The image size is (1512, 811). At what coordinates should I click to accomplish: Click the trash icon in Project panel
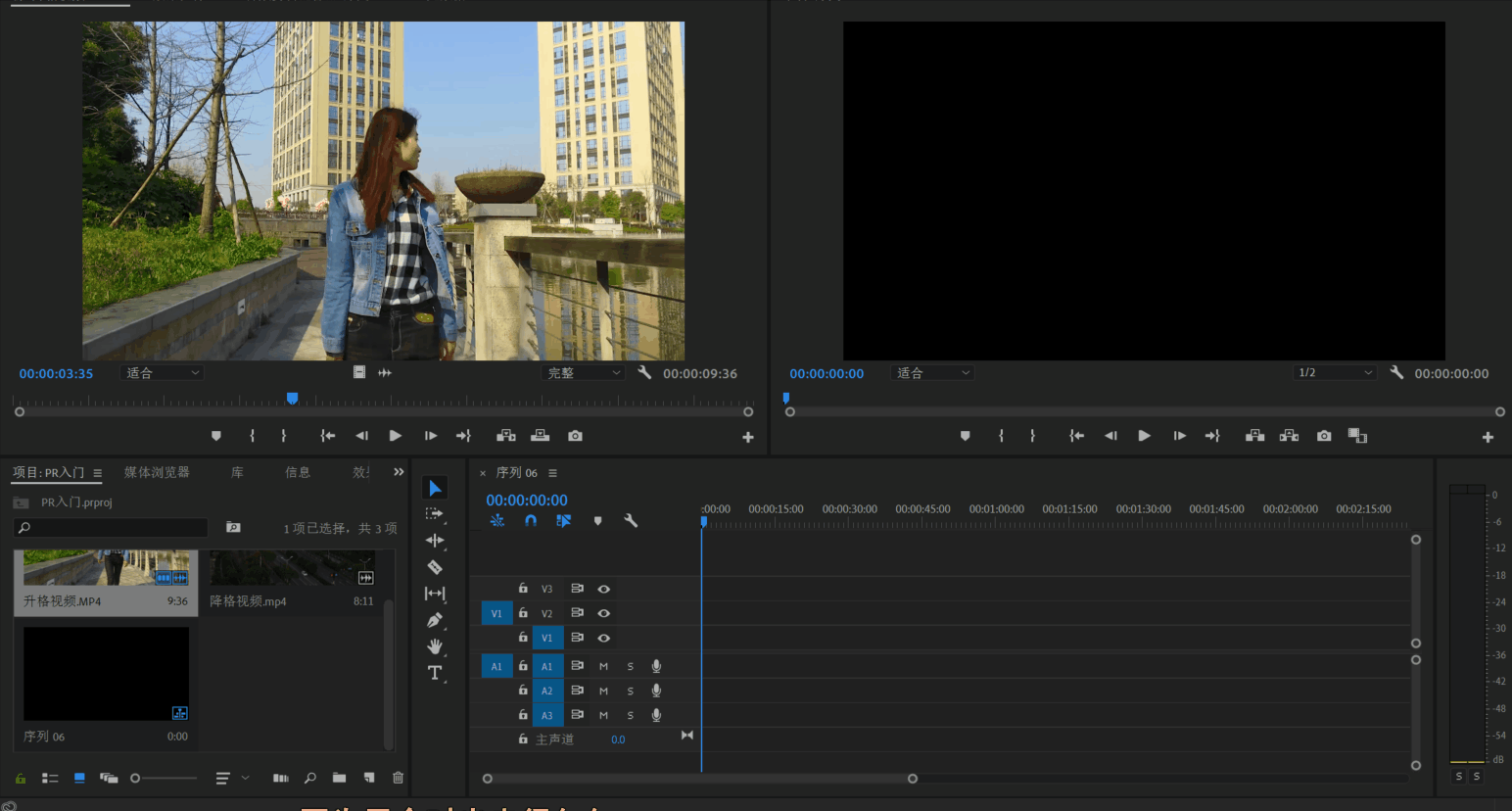pos(398,778)
